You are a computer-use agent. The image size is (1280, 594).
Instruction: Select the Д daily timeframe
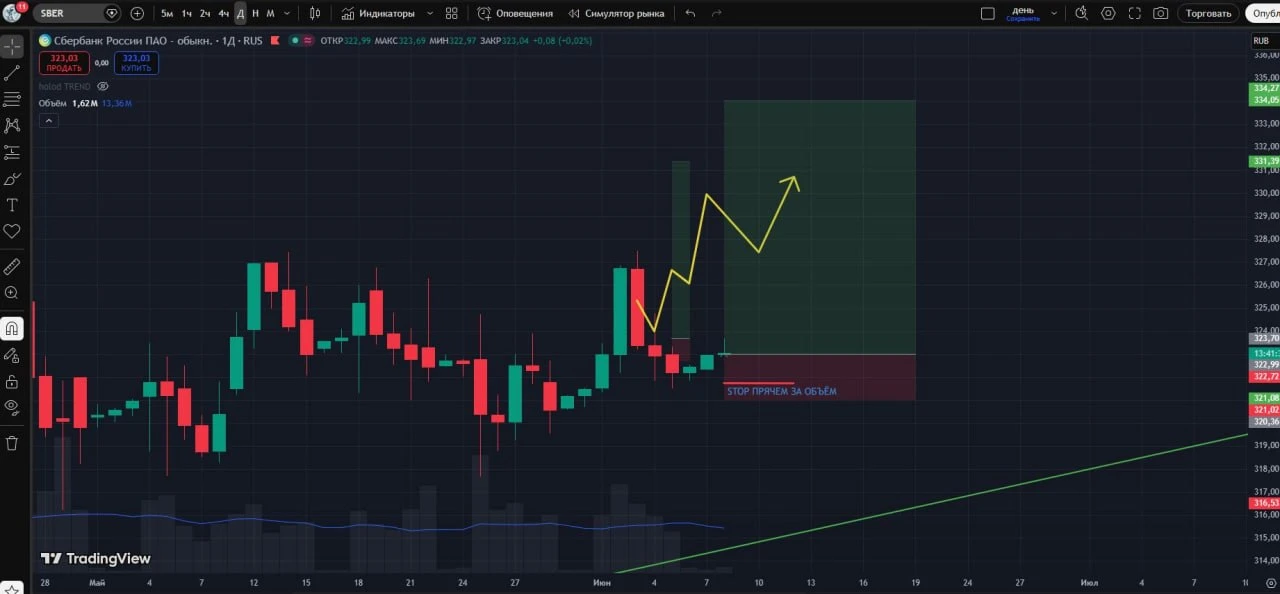point(240,13)
